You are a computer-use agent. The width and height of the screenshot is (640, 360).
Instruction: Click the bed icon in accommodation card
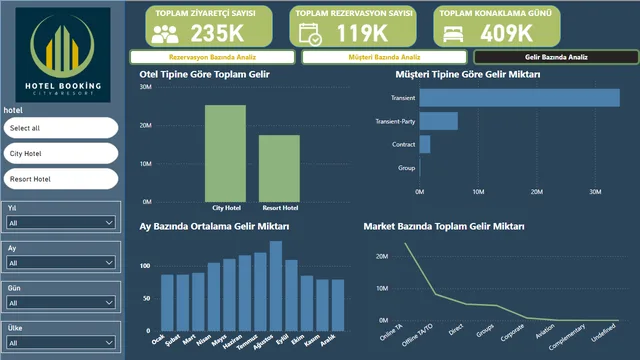coord(453,35)
